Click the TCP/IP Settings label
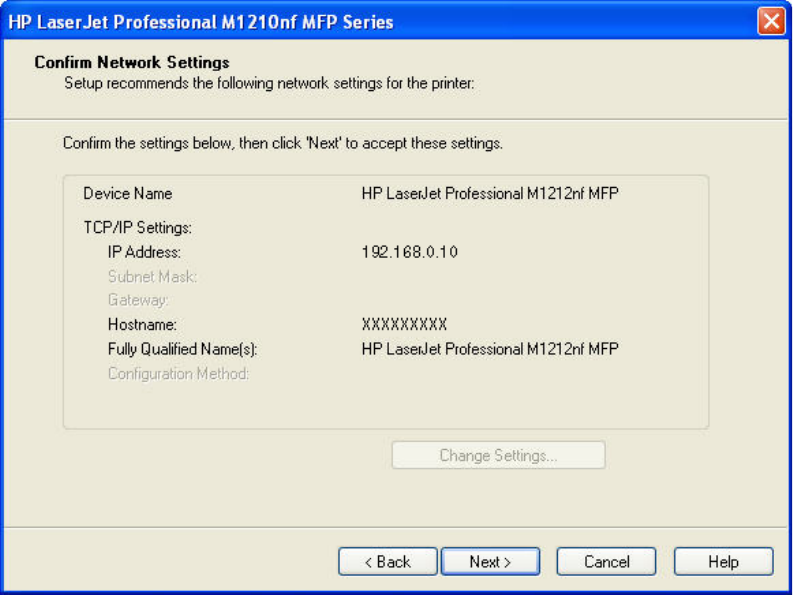The height and width of the screenshot is (595, 793). [x=138, y=228]
